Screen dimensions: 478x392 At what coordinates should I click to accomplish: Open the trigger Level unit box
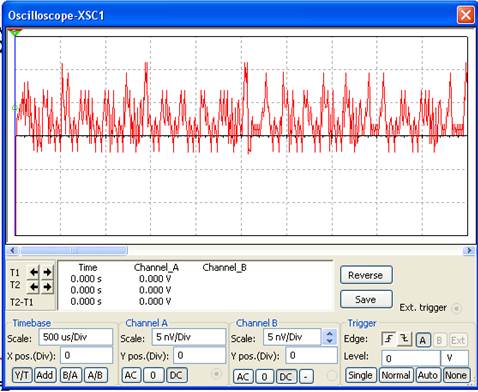click(455, 358)
